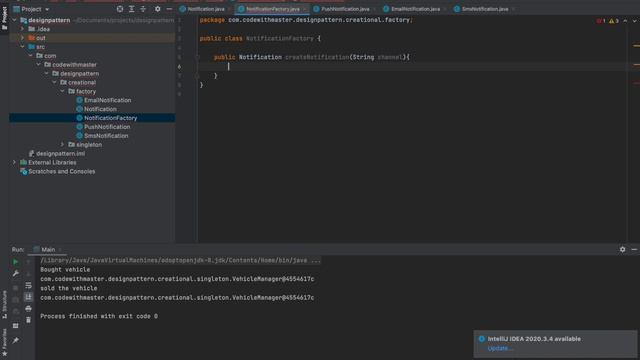The image size is (640, 360).
Task: Click IntelliJ IDEA 2020.3.4 available notification
Action: [534, 339]
